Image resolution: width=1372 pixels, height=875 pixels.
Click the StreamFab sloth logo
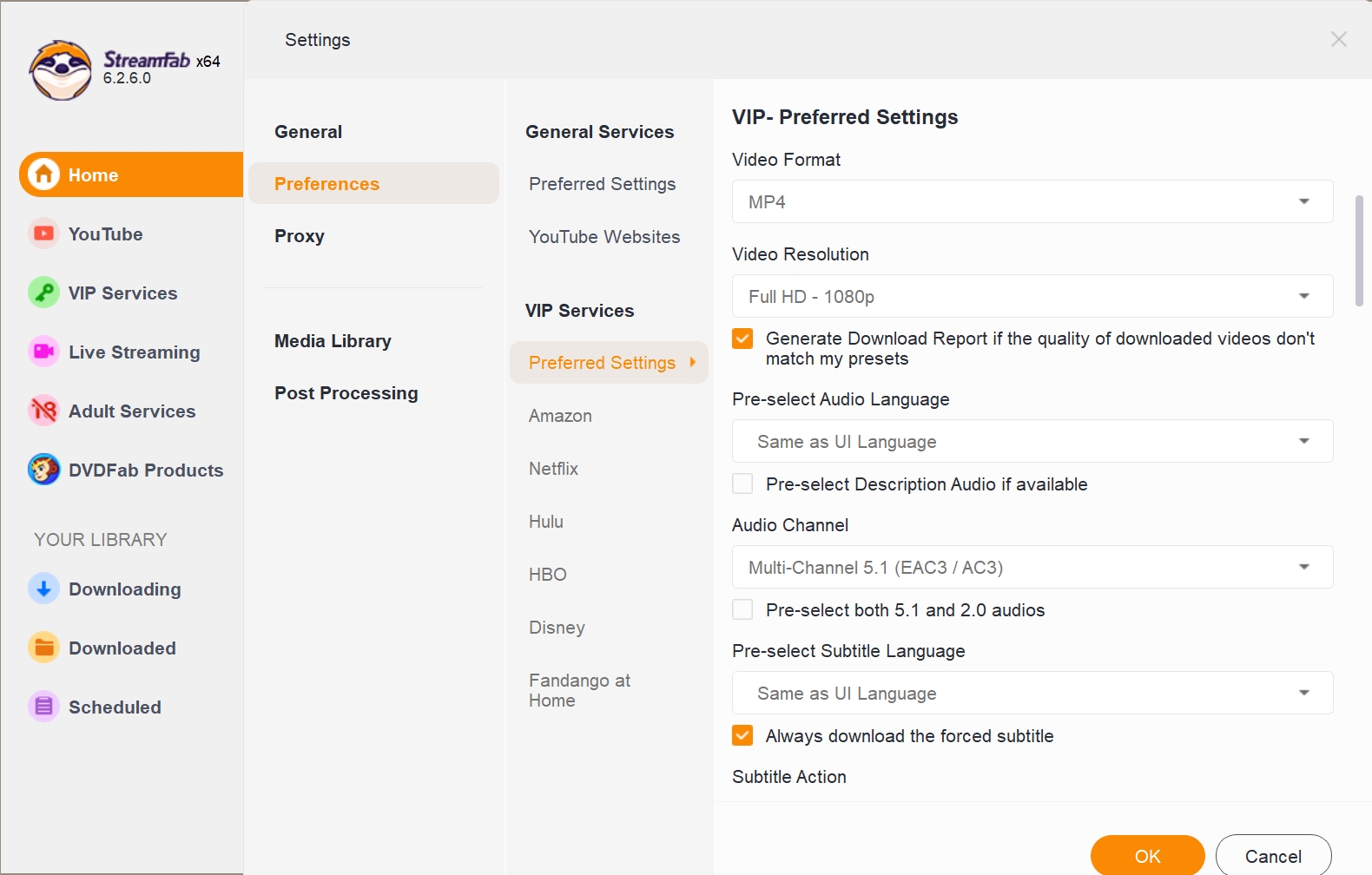[x=60, y=69]
